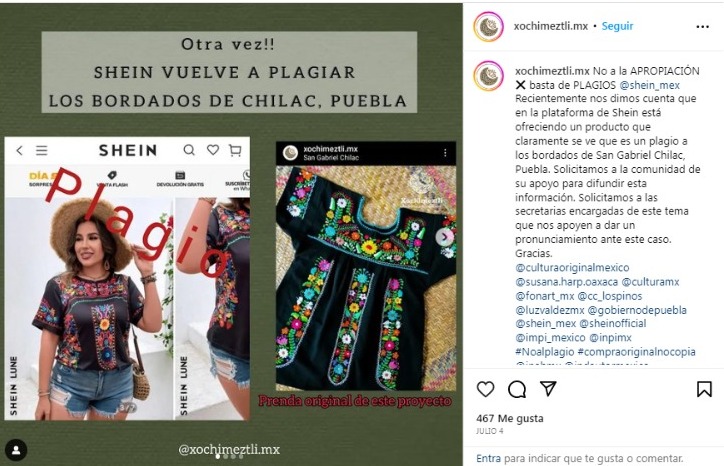View tagged people icon on the photo
The height and width of the screenshot is (466, 724).
16,450
